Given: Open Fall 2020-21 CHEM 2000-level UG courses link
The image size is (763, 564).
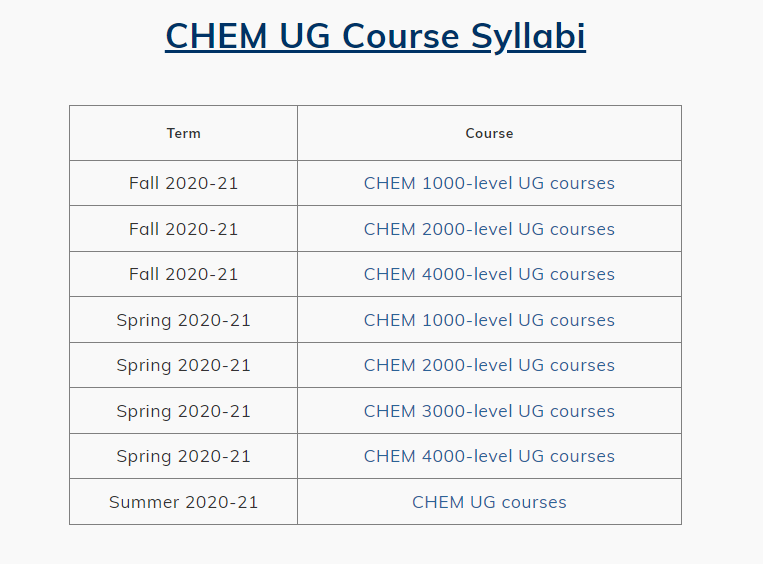Looking at the screenshot, I should (x=489, y=229).
